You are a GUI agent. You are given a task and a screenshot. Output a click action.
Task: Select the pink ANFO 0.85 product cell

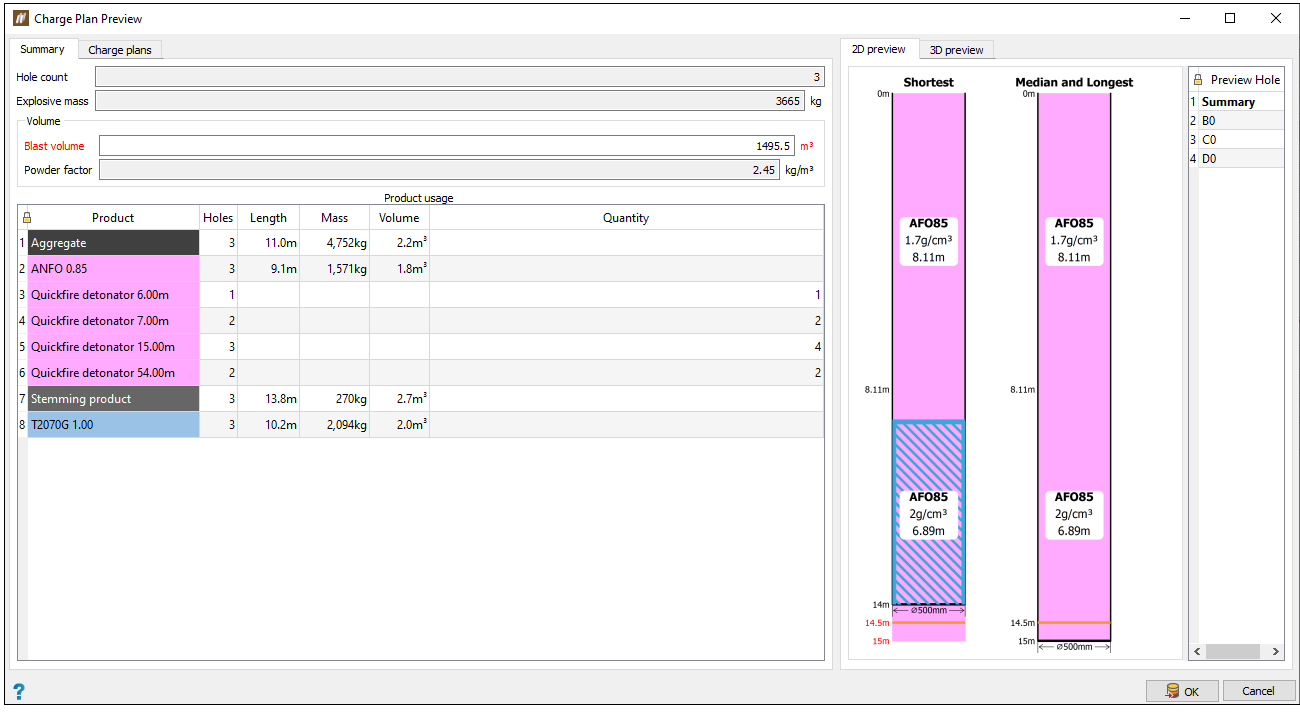[x=113, y=269]
